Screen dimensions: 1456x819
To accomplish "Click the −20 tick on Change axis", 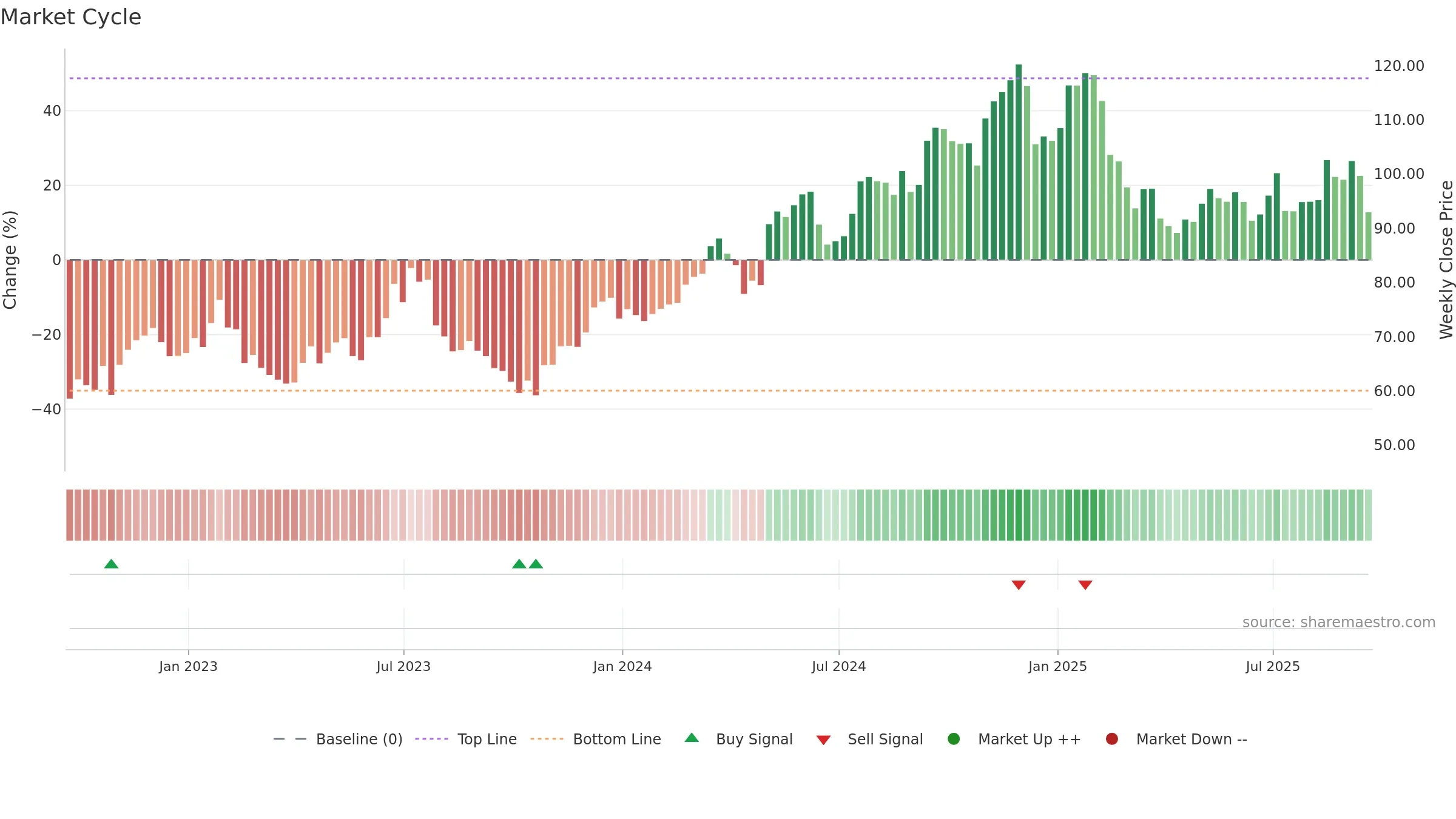I will pyautogui.click(x=47, y=335).
